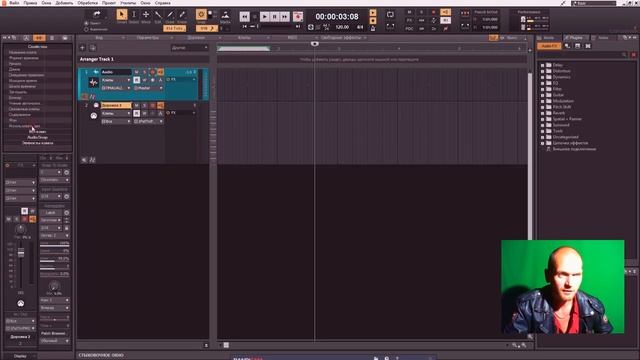Screen dimensions: 640x360
Task: Open the Утилиты menu
Action: click(128, 3)
